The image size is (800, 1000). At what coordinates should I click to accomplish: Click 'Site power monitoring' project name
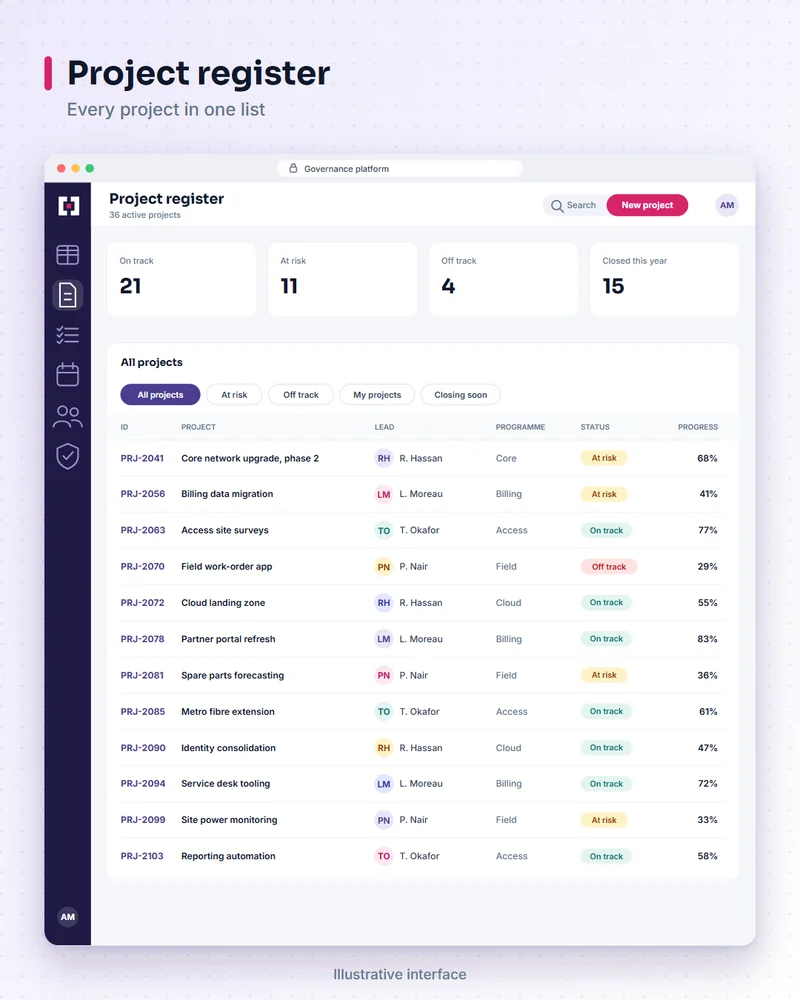229,820
